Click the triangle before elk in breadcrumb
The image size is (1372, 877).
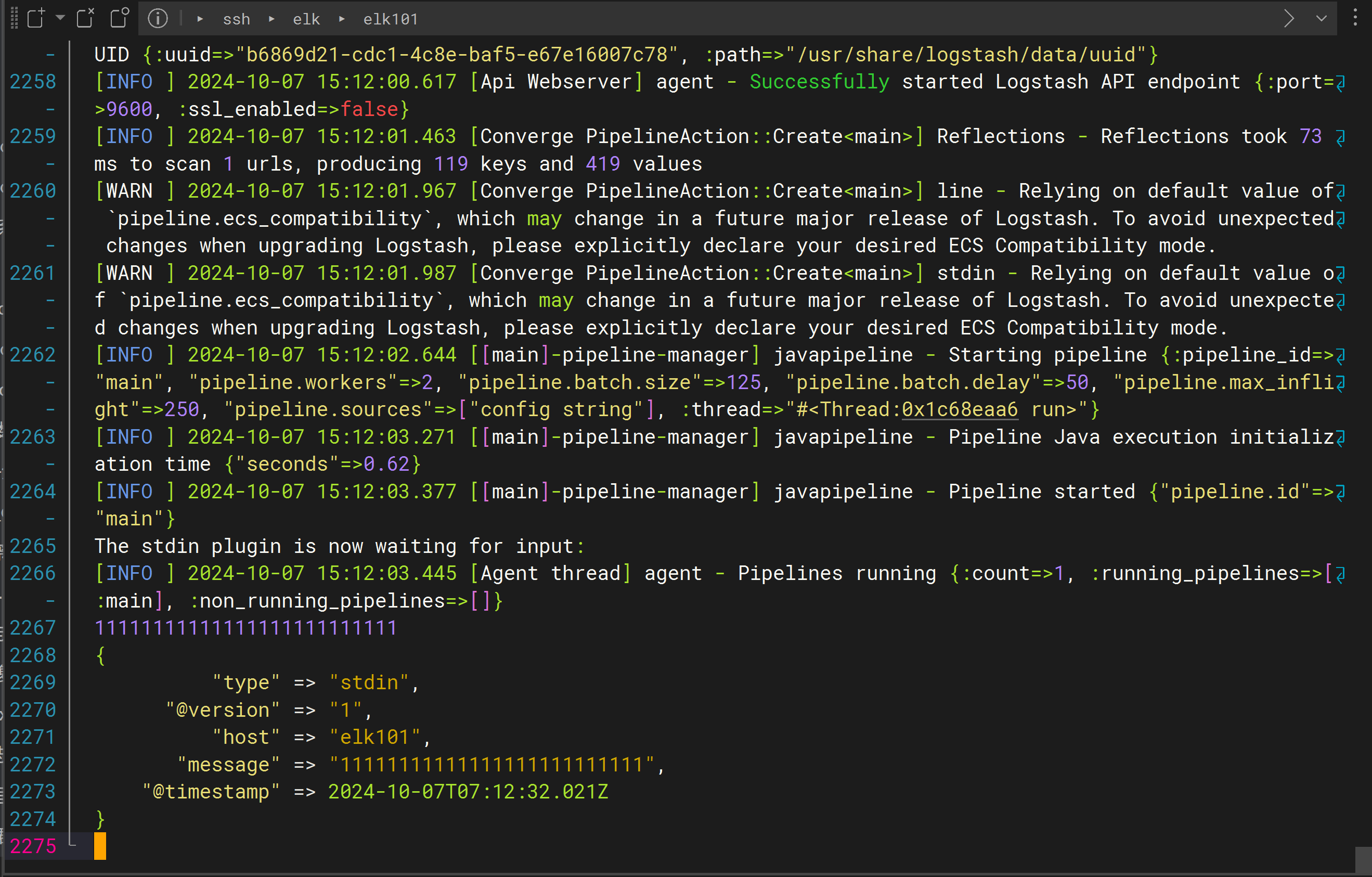click(272, 19)
